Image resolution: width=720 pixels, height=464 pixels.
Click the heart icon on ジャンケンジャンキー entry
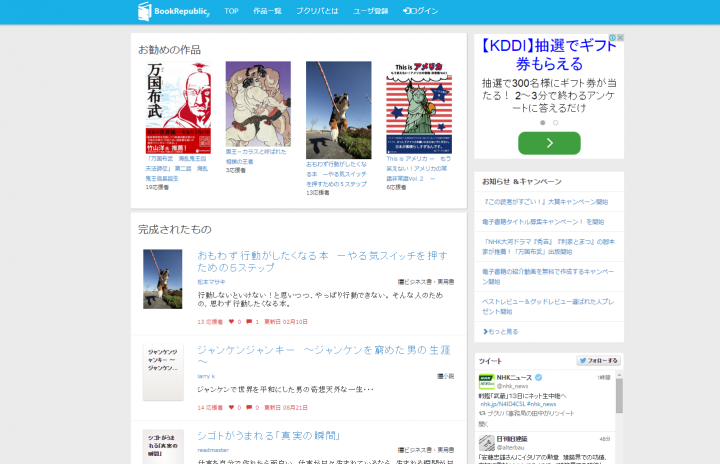[231, 407]
